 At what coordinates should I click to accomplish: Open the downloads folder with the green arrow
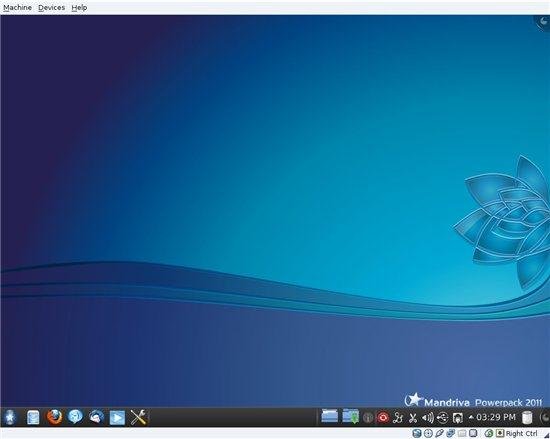[x=351, y=417]
